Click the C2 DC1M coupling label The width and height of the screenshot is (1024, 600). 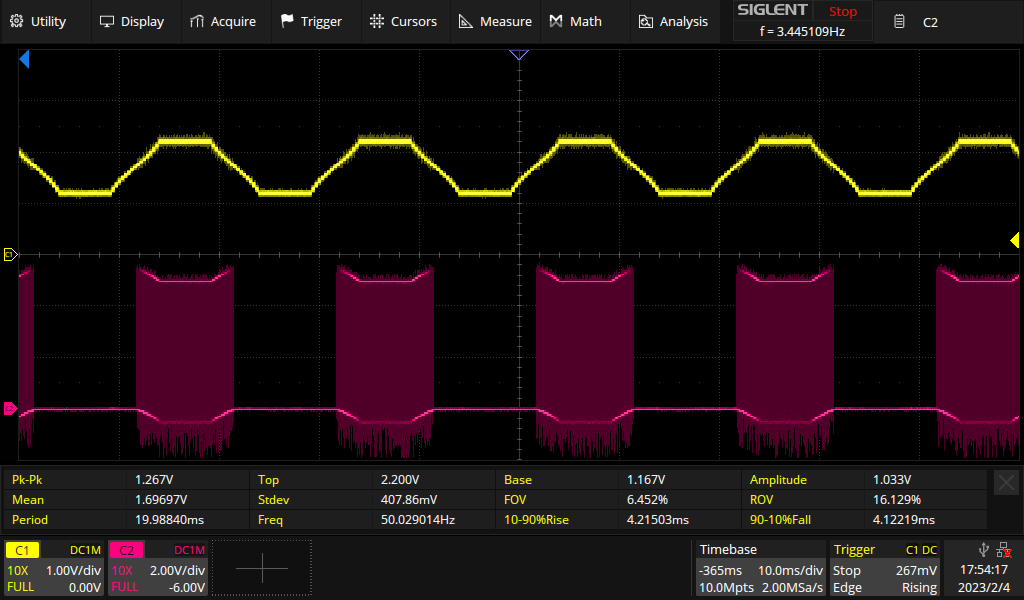click(x=189, y=550)
